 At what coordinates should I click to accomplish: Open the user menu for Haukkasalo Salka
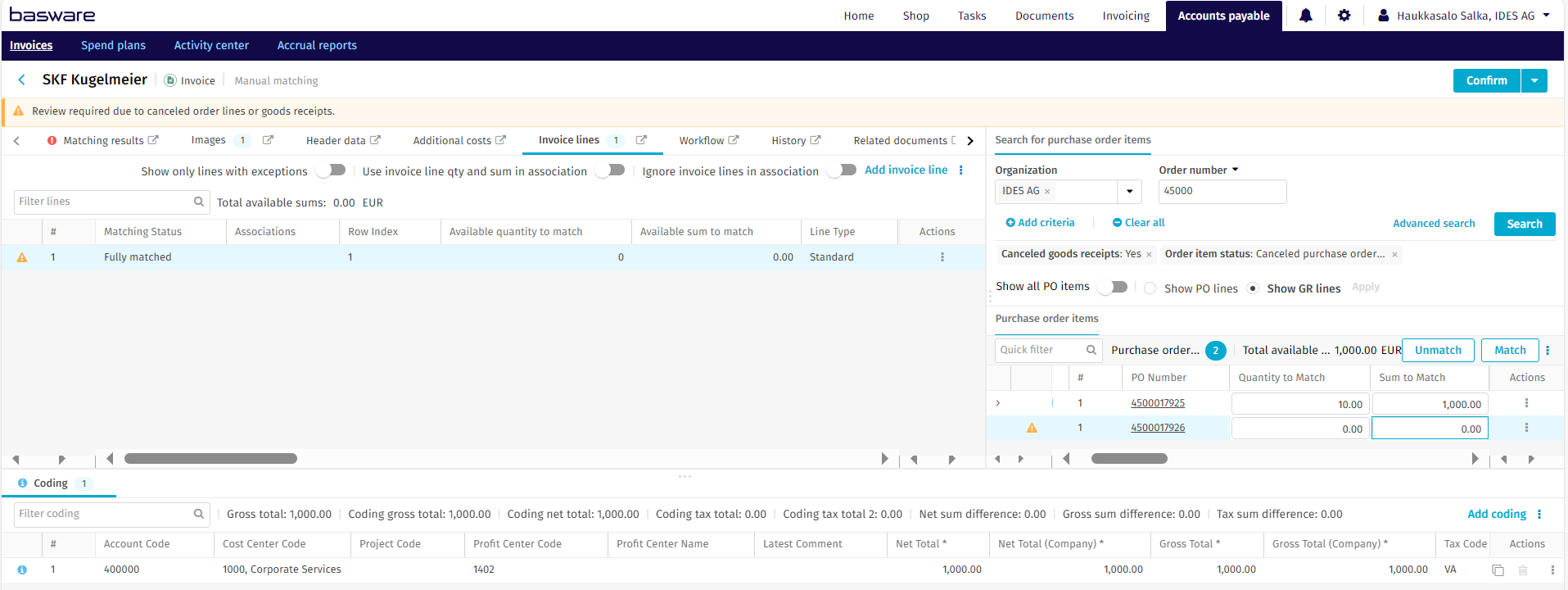coord(1464,16)
